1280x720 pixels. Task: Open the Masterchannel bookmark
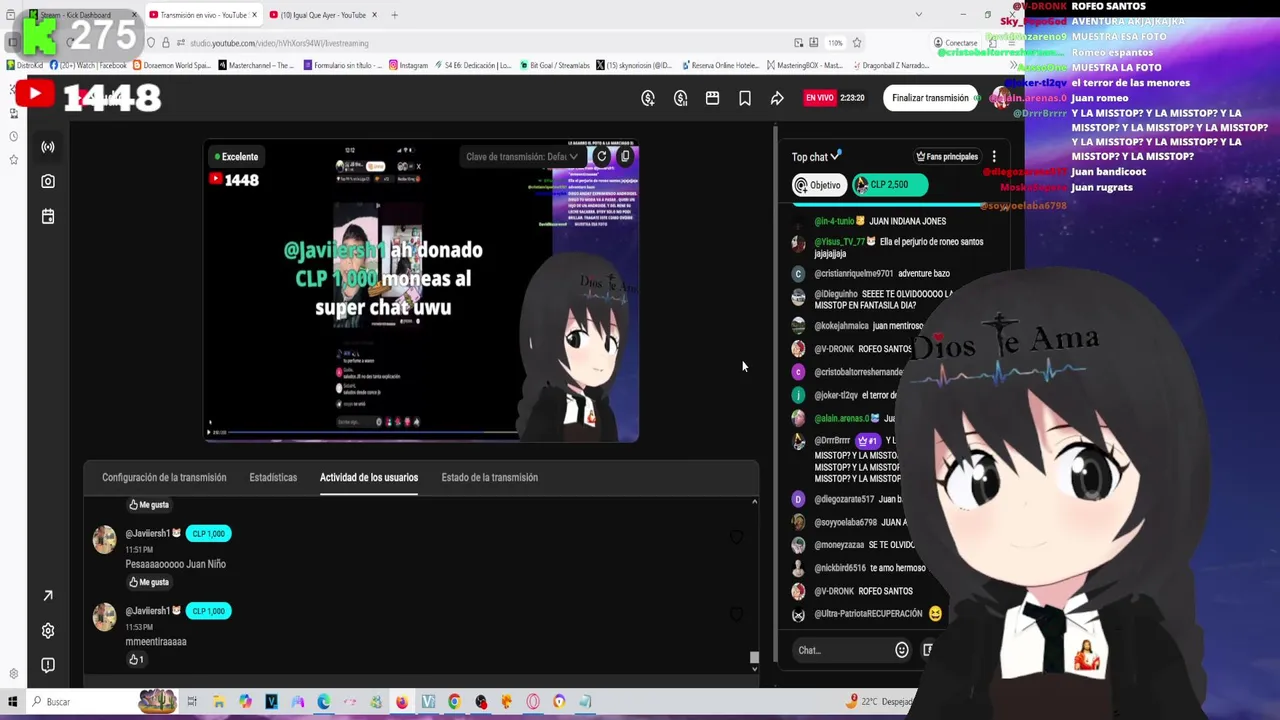coord(255,65)
